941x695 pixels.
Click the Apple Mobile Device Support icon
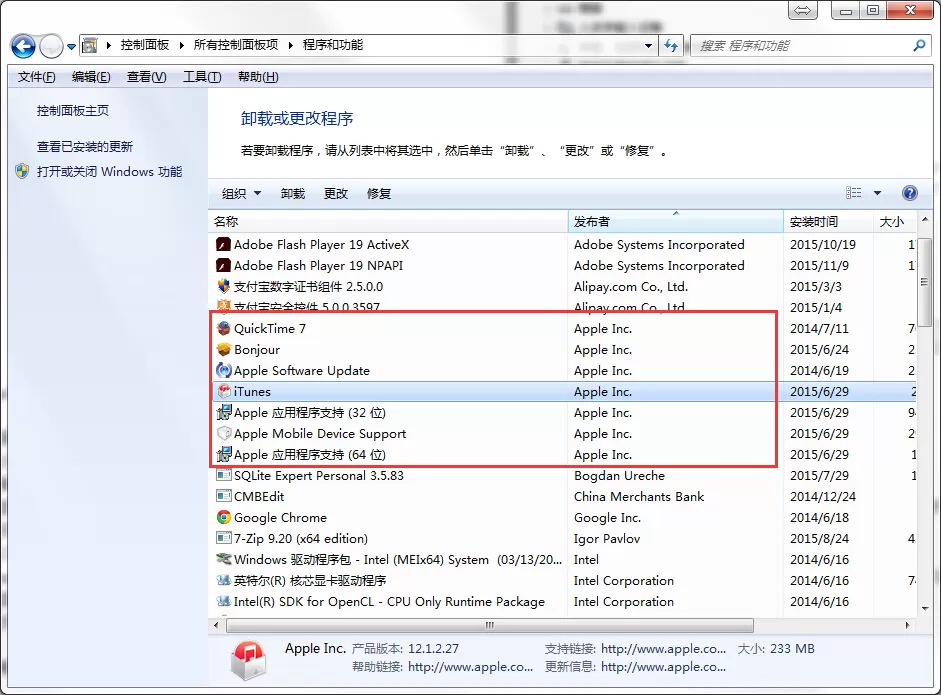pos(223,433)
